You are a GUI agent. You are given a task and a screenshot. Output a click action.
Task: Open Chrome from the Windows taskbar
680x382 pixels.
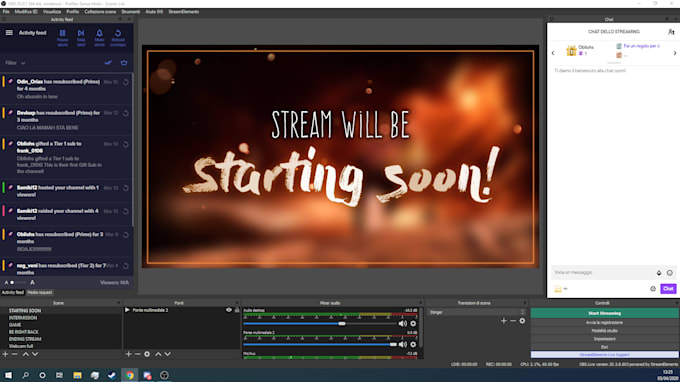pos(130,375)
